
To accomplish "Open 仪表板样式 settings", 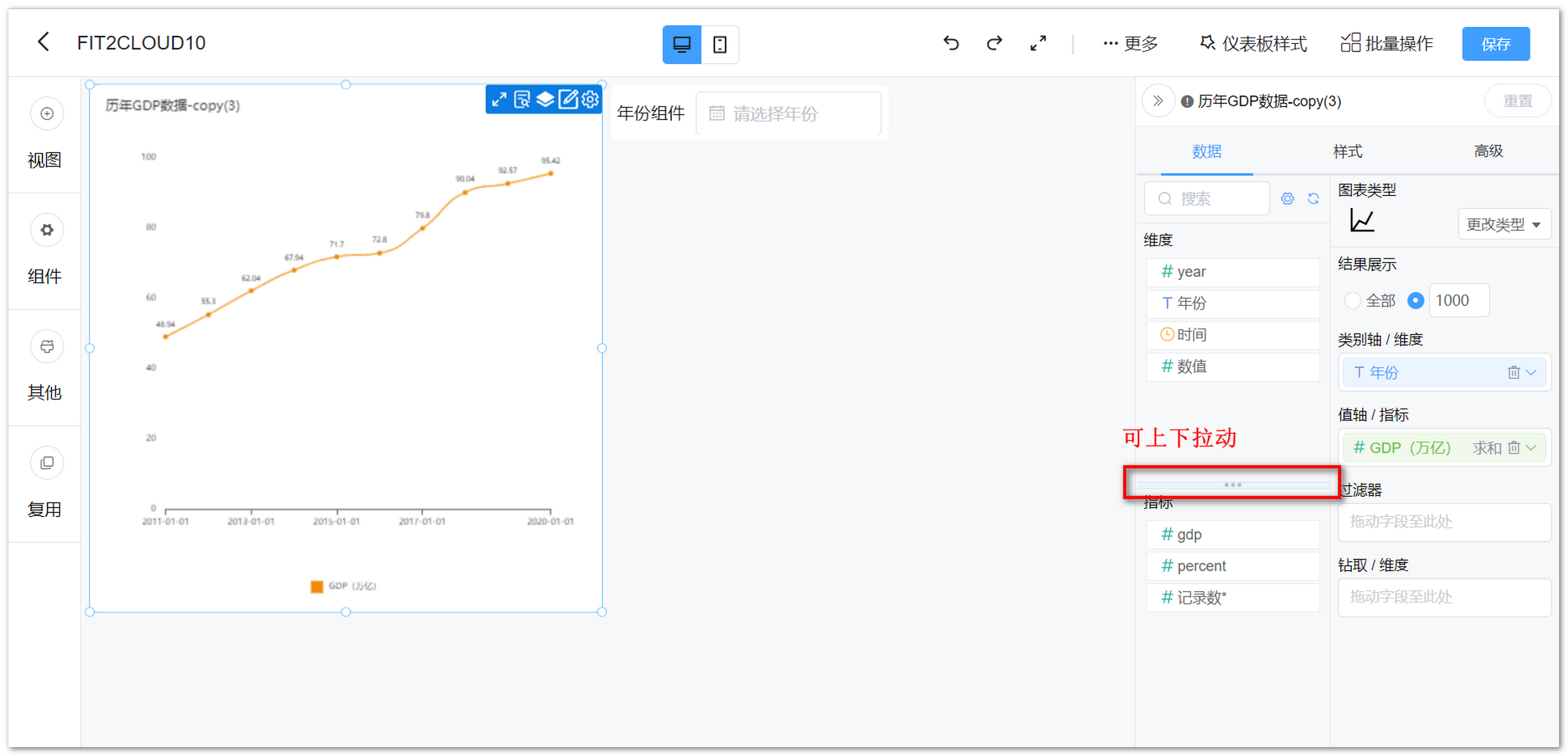I will [x=1253, y=44].
